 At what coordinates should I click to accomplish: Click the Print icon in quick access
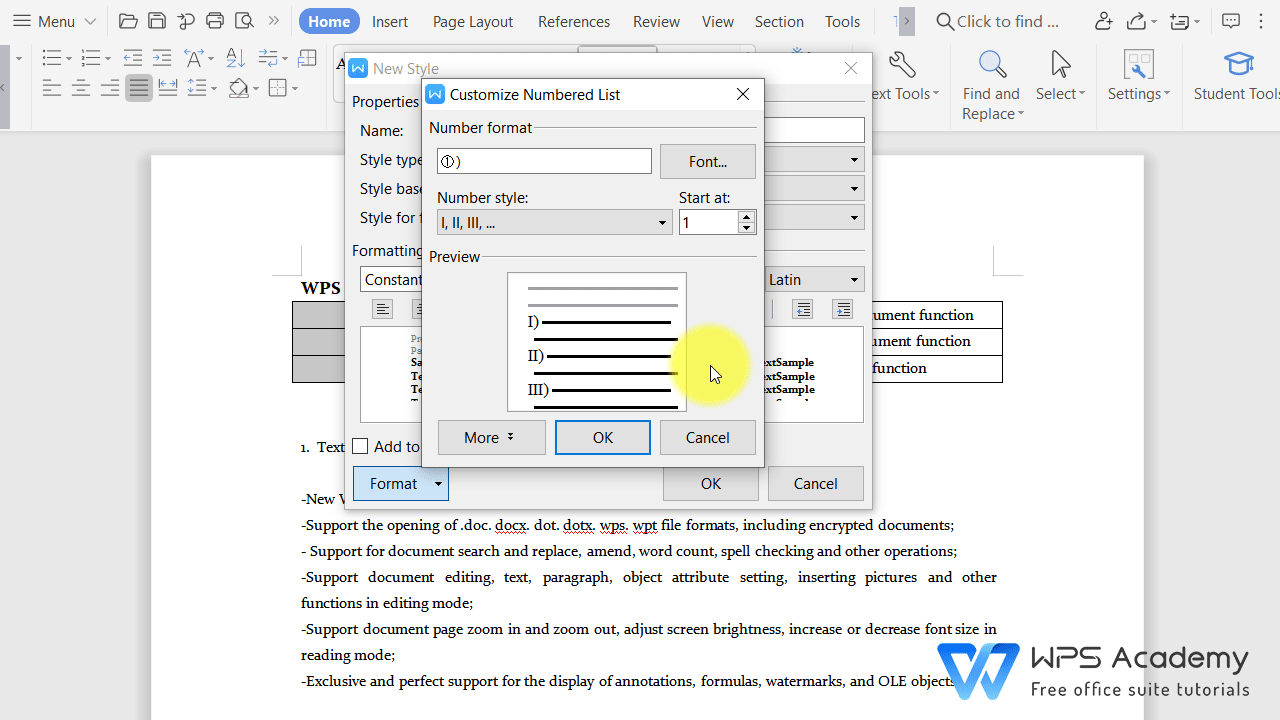pos(214,21)
